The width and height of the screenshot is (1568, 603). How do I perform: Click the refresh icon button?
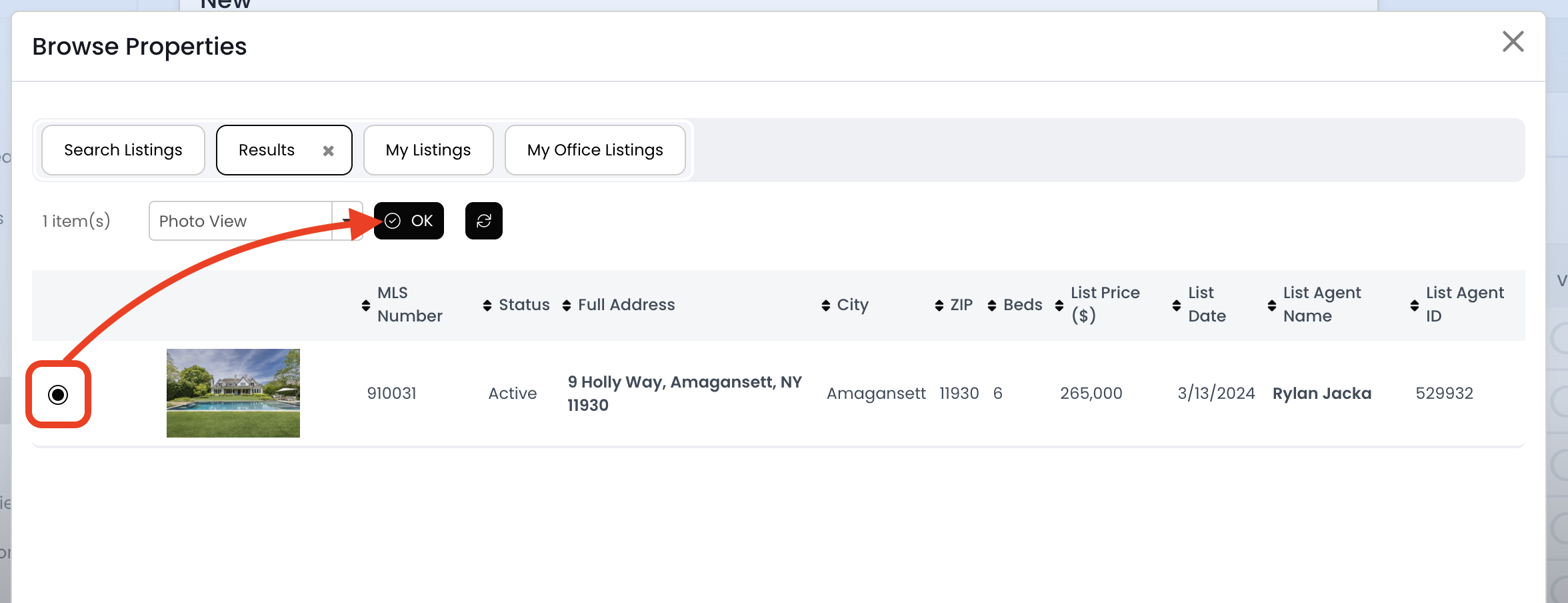coord(483,221)
